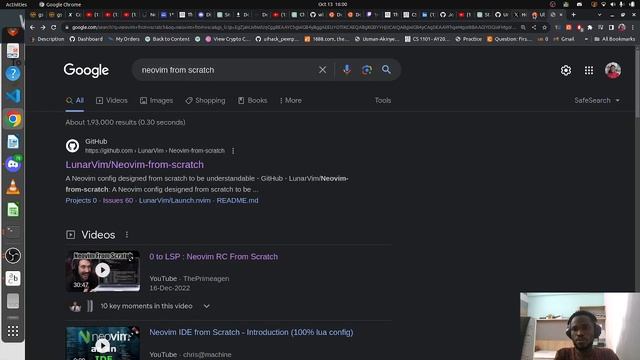
Task: Start voice search with the microphone icon
Action: tap(347, 70)
